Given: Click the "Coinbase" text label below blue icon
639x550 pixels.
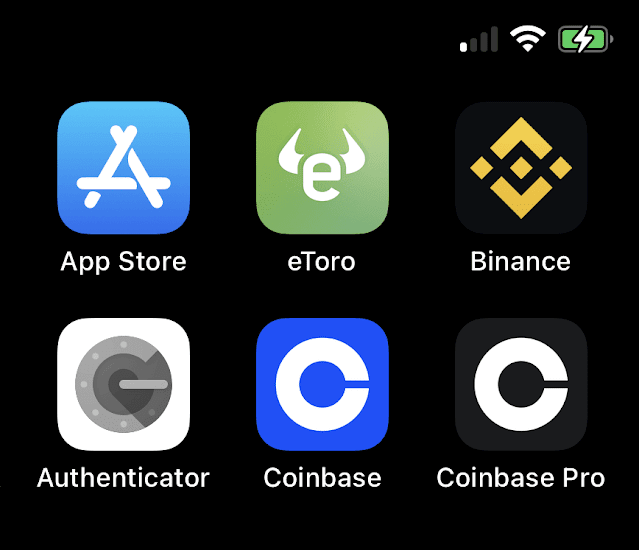Looking at the screenshot, I should [x=322, y=477].
